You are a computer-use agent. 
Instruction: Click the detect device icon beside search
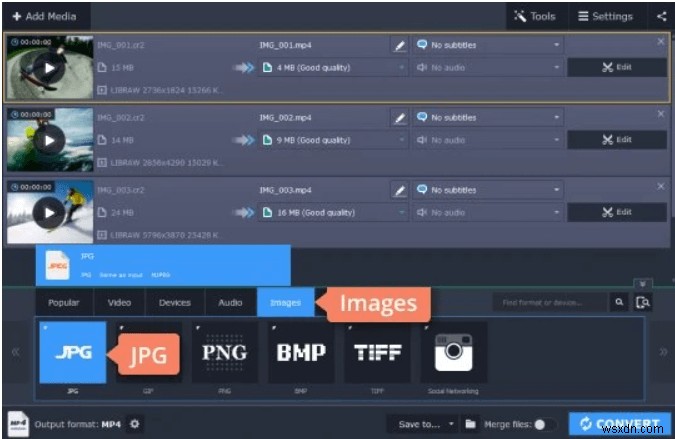[x=643, y=303]
